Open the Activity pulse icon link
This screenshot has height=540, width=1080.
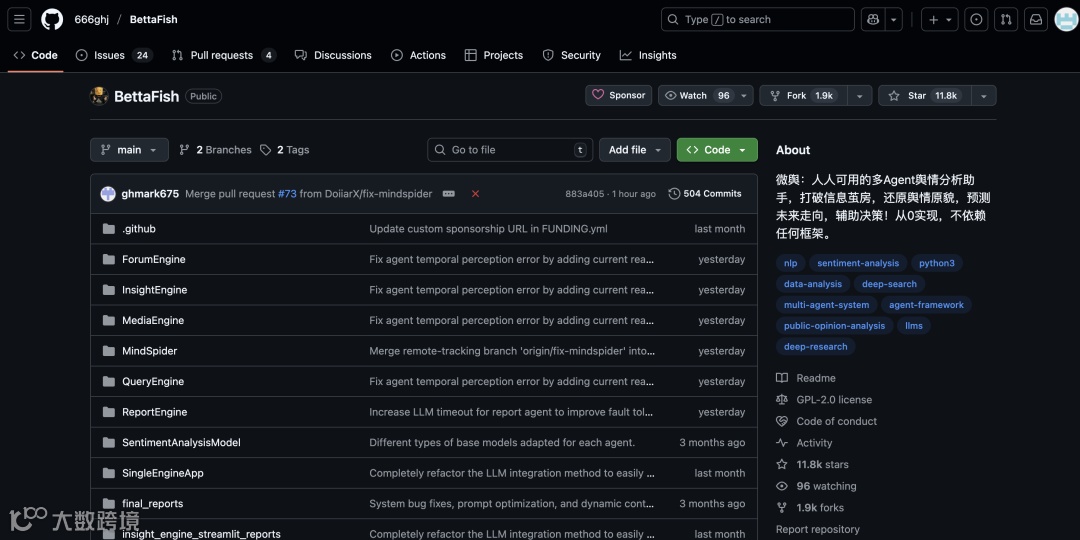tap(782, 443)
